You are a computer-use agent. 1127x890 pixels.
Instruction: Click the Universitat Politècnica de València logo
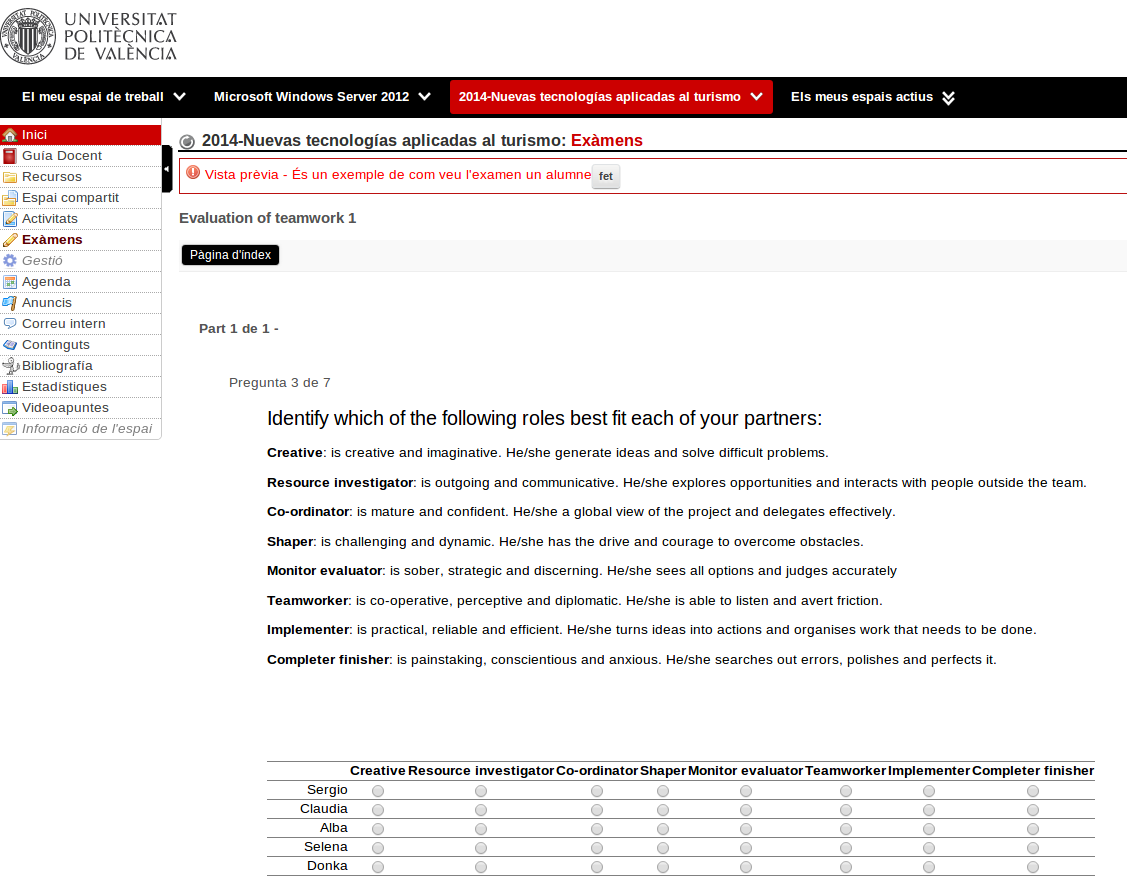[89, 37]
